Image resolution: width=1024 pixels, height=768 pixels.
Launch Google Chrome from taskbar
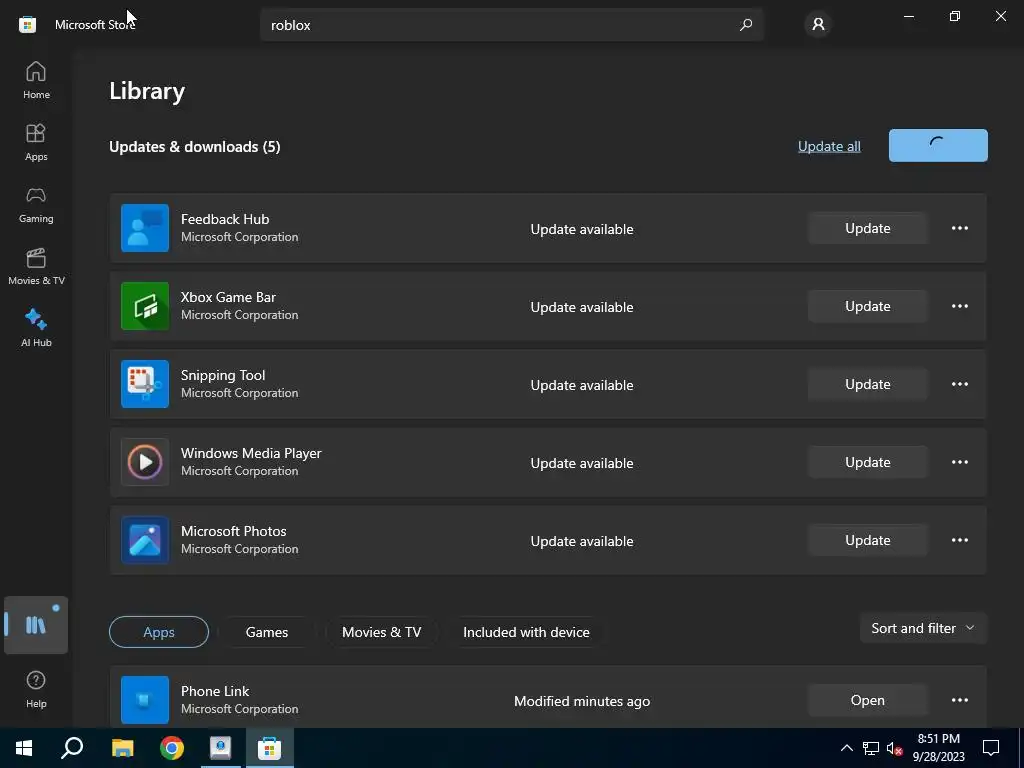click(172, 748)
